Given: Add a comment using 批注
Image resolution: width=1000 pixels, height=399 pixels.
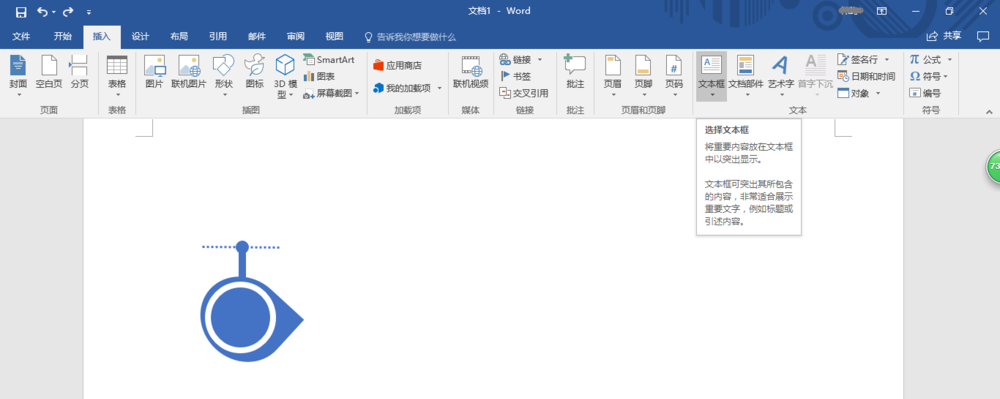Looking at the screenshot, I should click(x=575, y=72).
